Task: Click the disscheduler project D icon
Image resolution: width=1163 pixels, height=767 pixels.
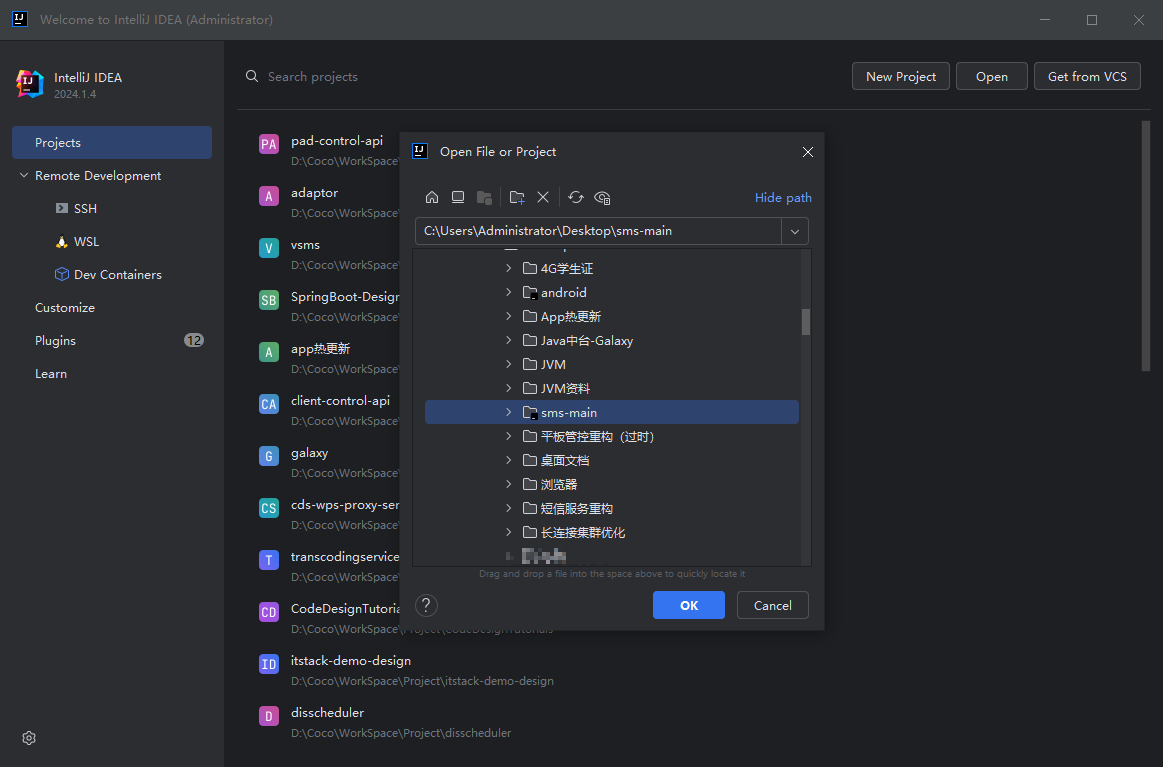Action: point(268,716)
